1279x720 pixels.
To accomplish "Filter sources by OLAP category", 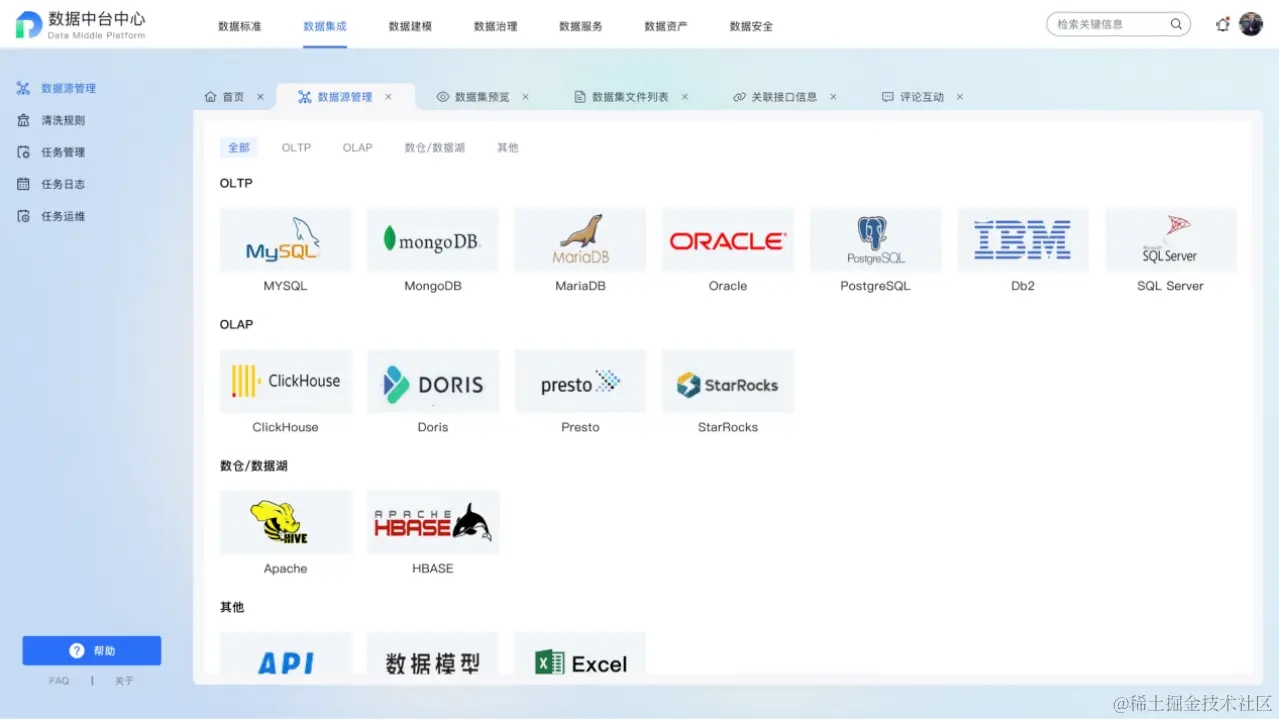I will coord(357,147).
